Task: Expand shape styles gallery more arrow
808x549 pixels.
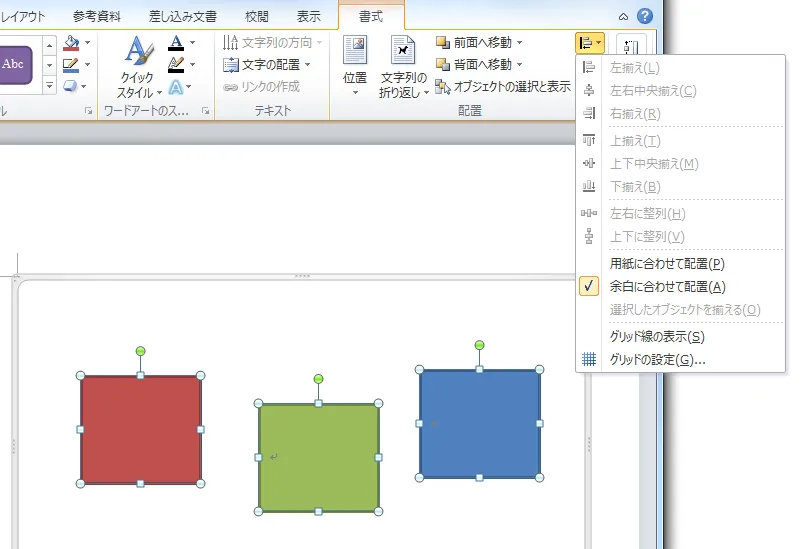Action: pyautogui.click(x=49, y=85)
